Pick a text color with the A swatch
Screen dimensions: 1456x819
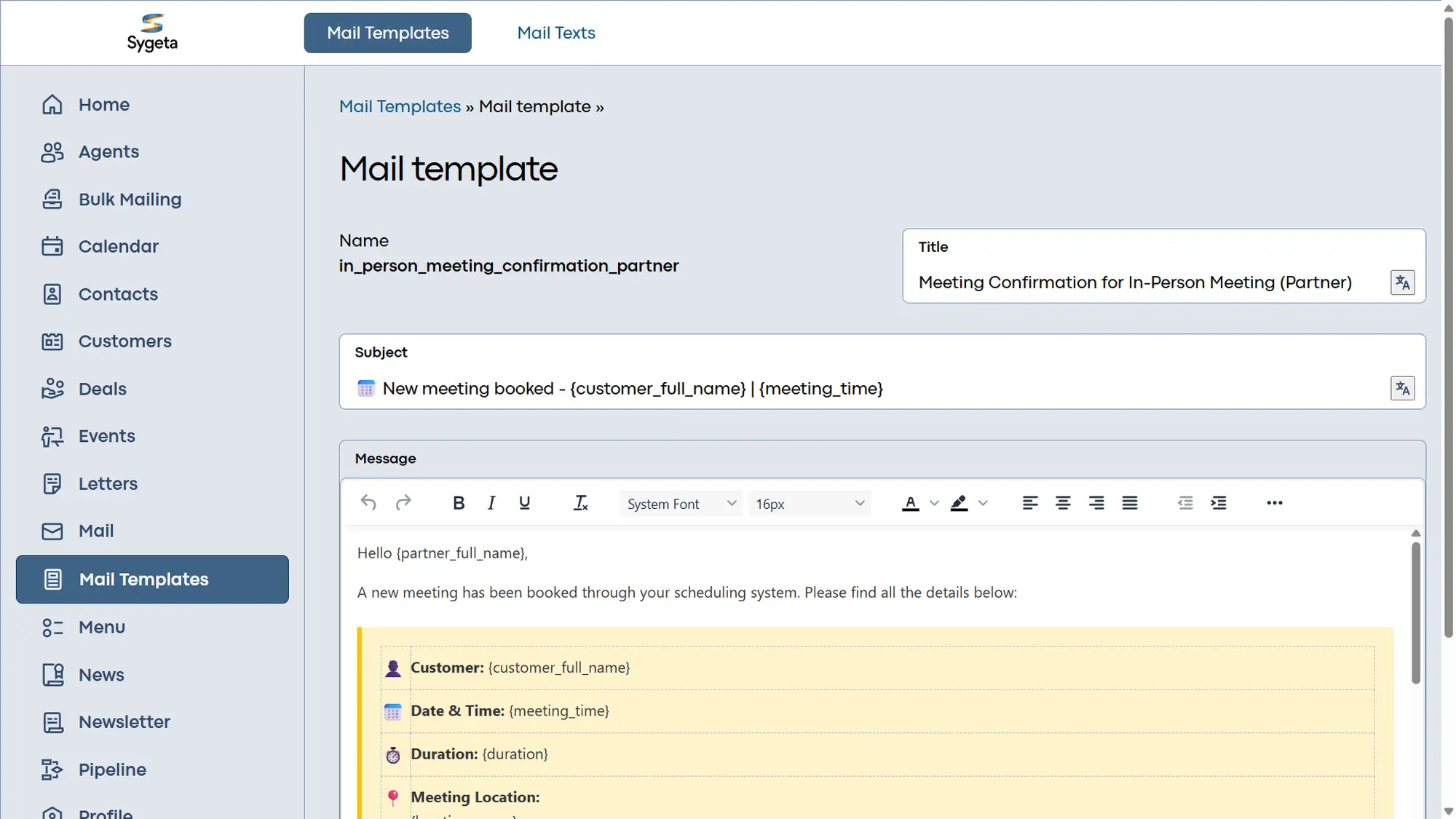click(x=910, y=502)
